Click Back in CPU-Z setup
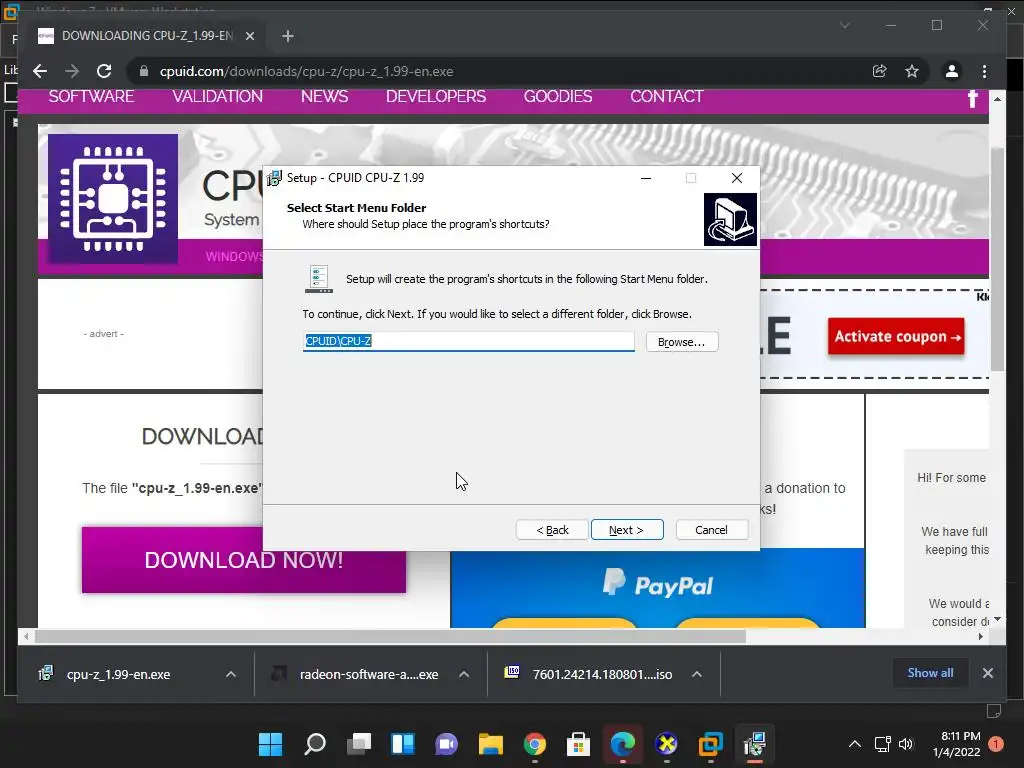Screen dimensions: 1024x768 coord(552,530)
